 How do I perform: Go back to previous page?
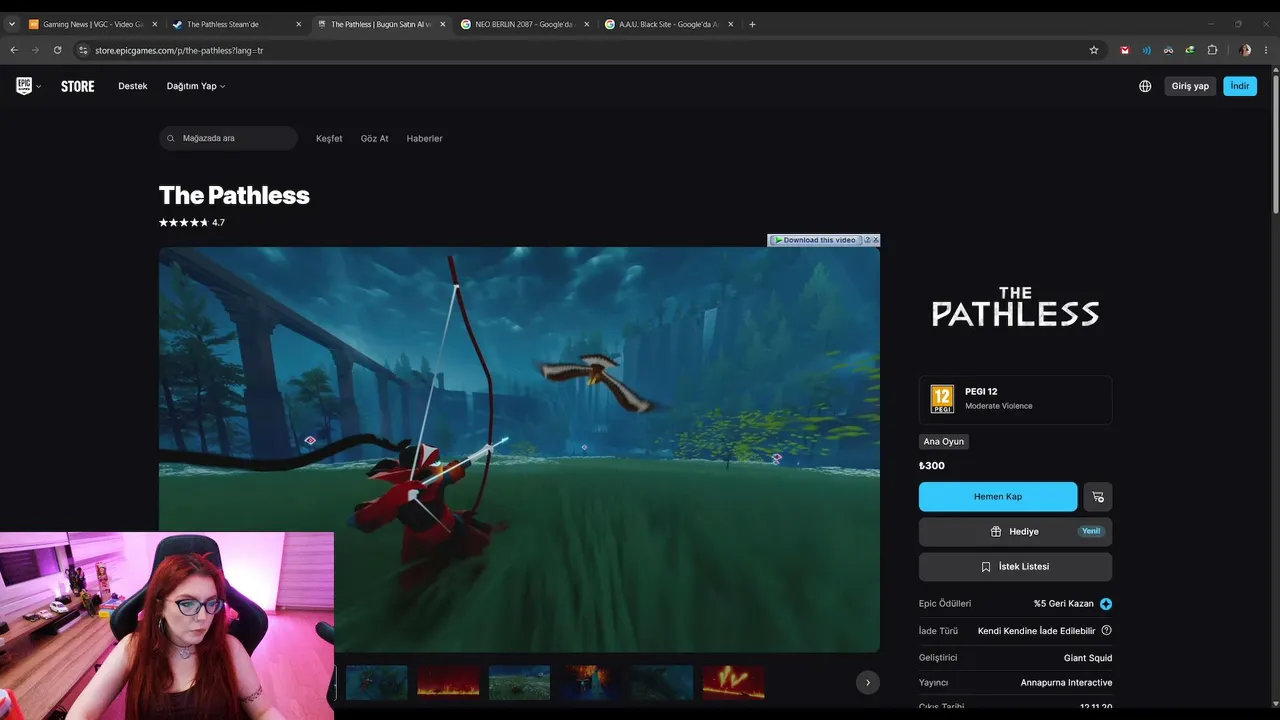(x=14, y=50)
